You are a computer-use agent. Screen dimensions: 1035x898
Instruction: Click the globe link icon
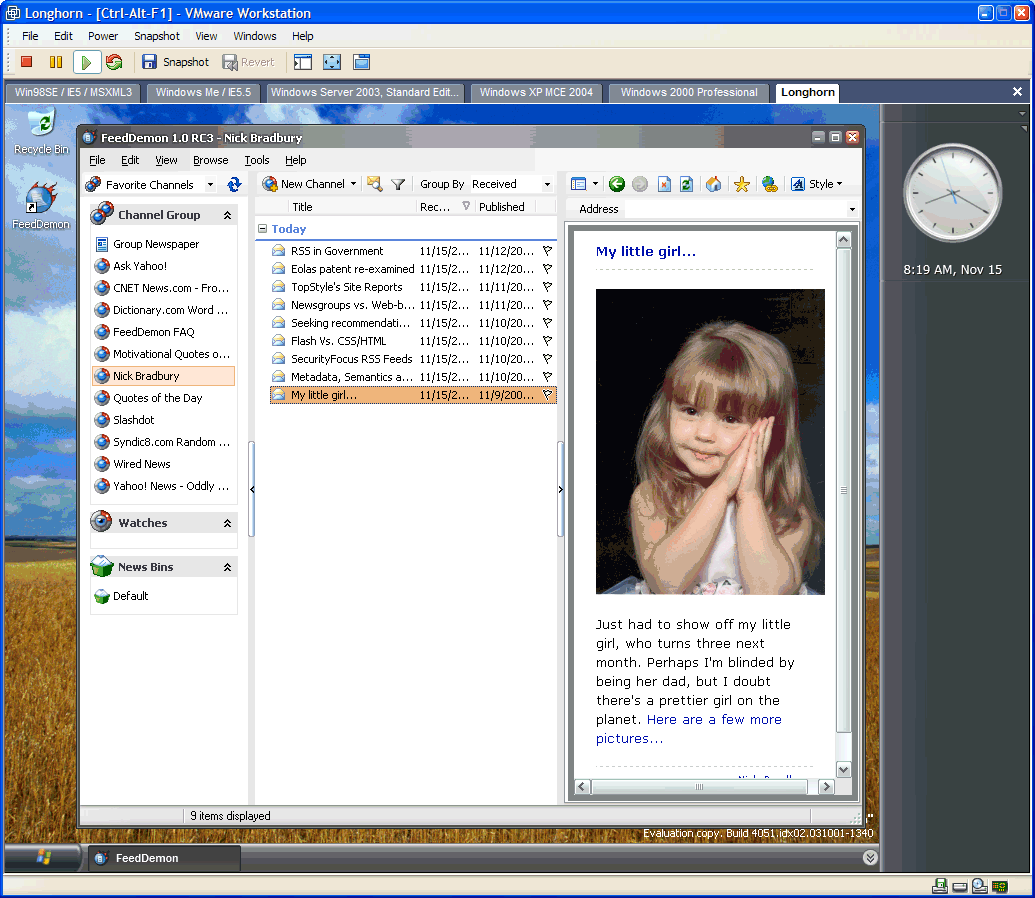[x=770, y=184]
